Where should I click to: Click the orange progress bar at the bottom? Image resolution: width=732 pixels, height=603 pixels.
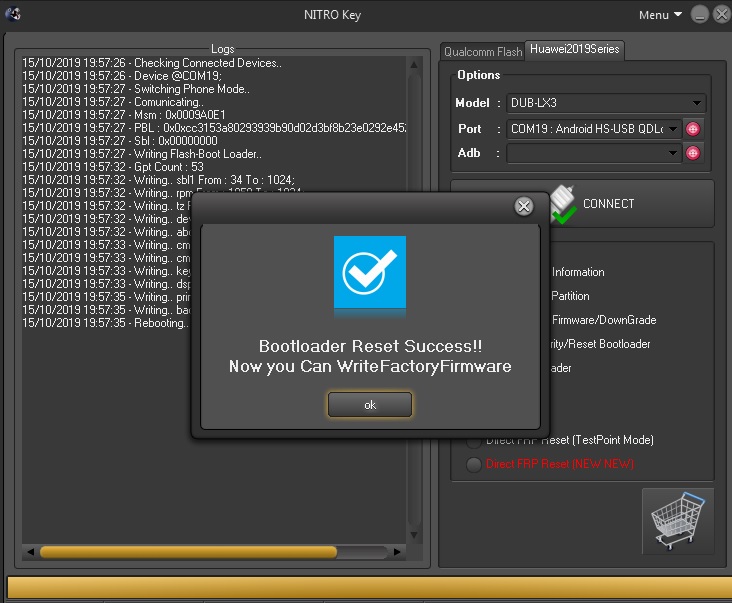(369, 587)
